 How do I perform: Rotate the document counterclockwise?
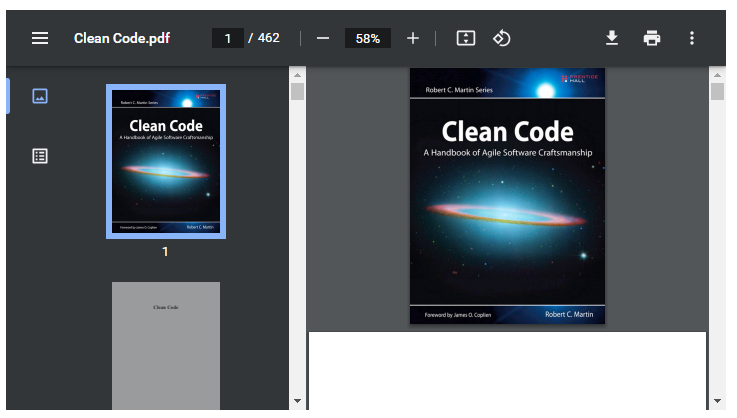pyautogui.click(x=502, y=38)
